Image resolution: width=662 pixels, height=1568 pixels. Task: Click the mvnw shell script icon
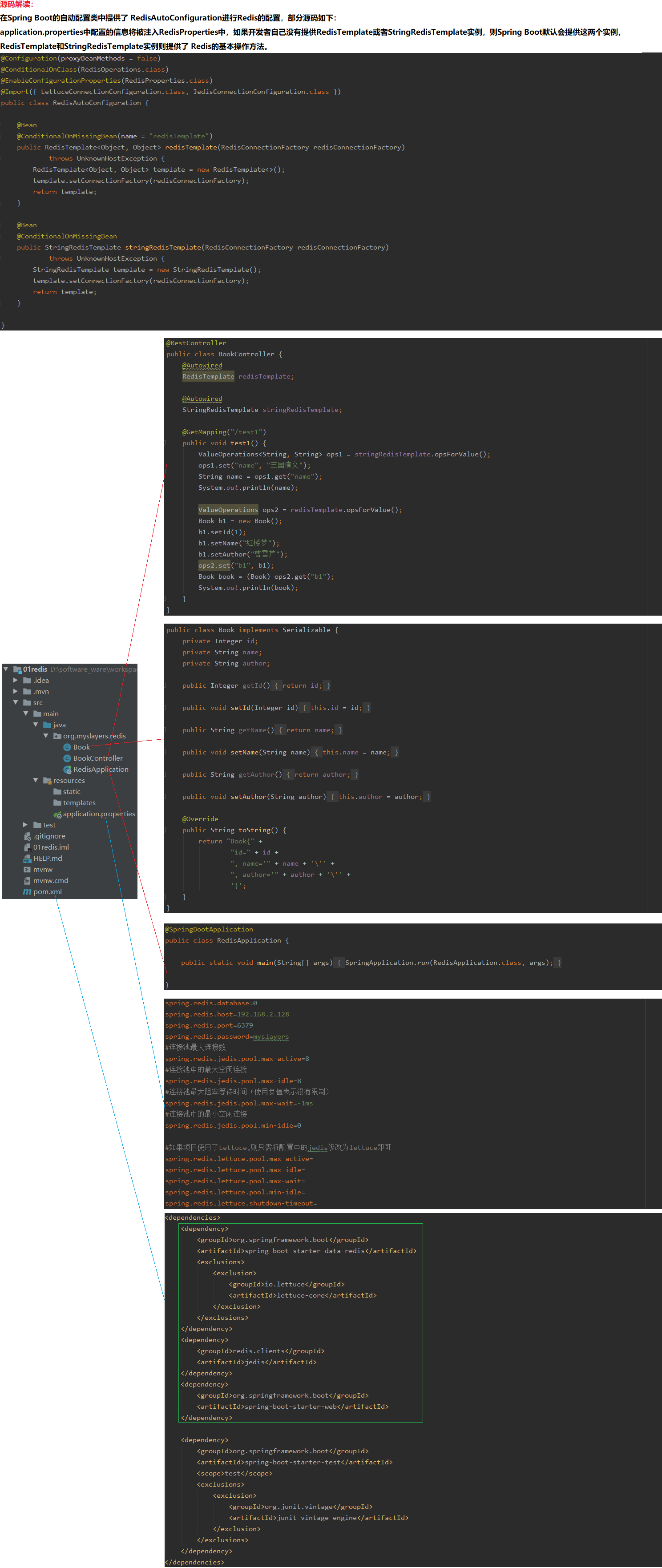coord(27,869)
